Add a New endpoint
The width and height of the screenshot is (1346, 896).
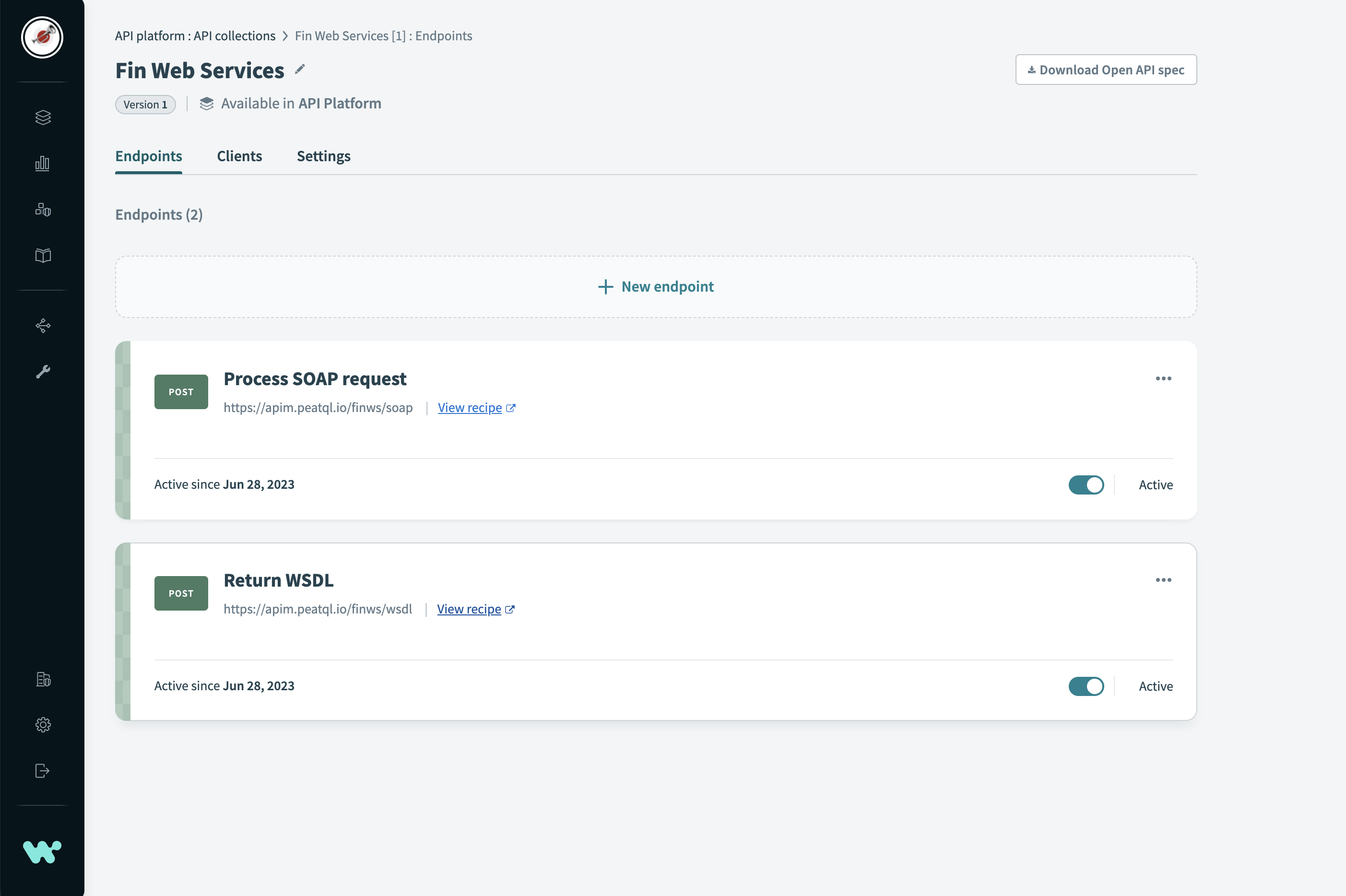[655, 286]
